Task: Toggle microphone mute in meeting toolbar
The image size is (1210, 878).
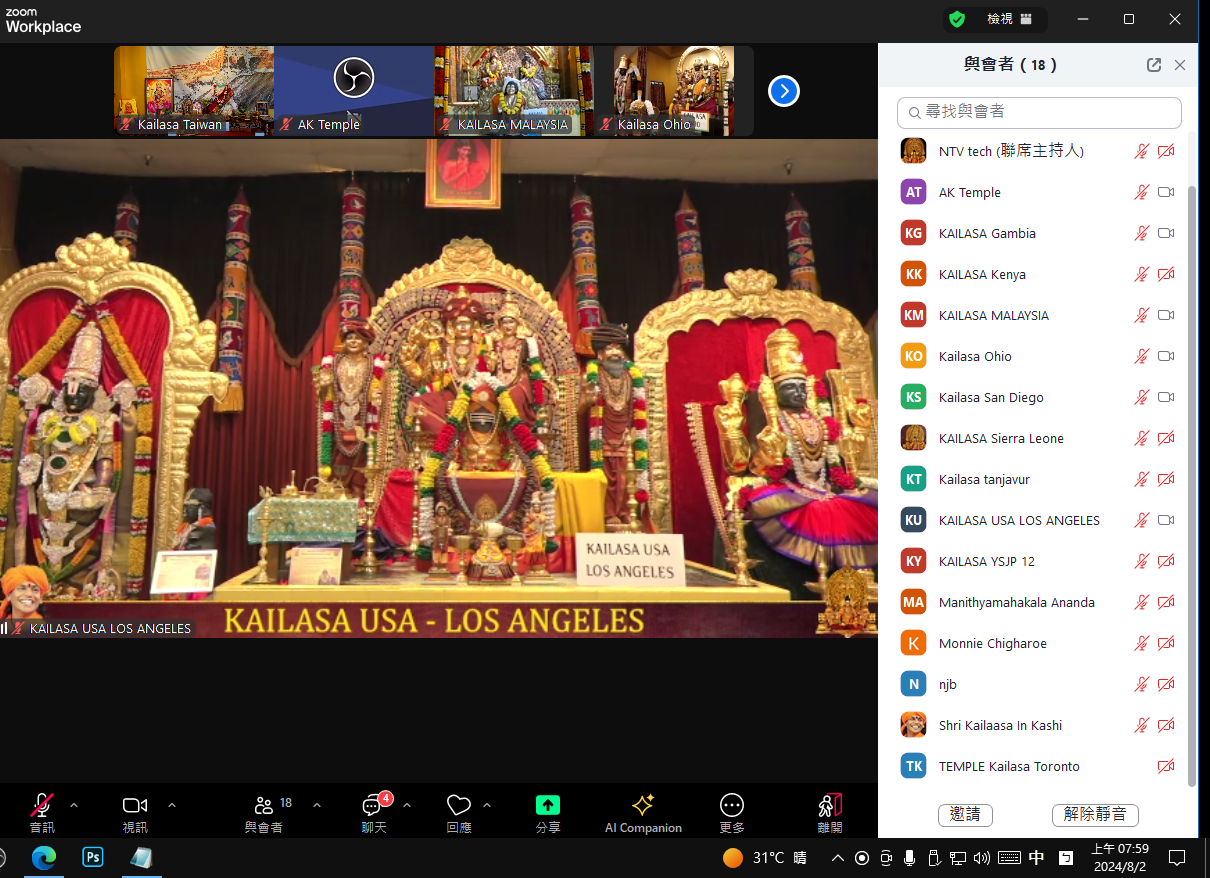Action: click(x=42, y=806)
